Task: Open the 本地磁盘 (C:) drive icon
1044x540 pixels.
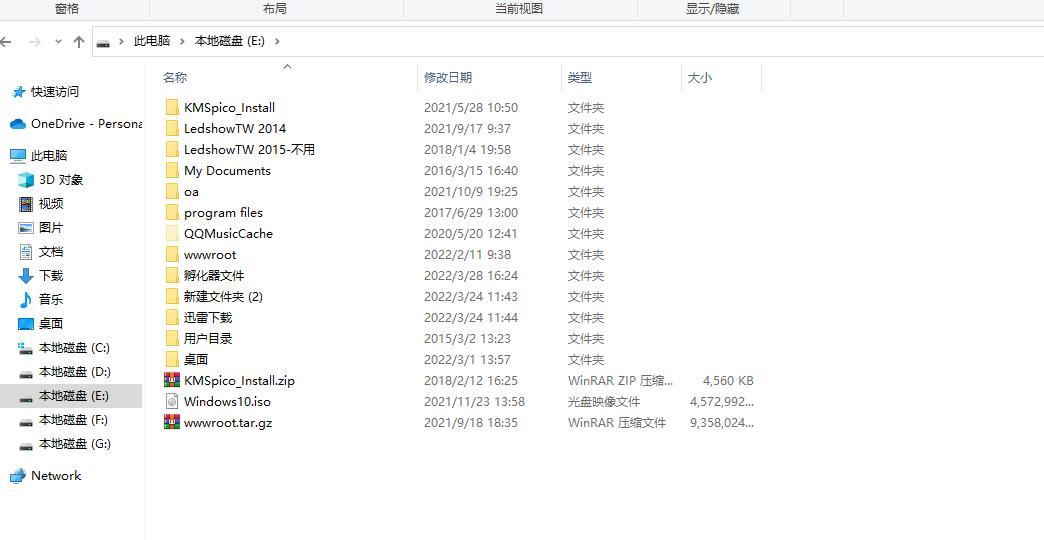Action: click(26, 348)
